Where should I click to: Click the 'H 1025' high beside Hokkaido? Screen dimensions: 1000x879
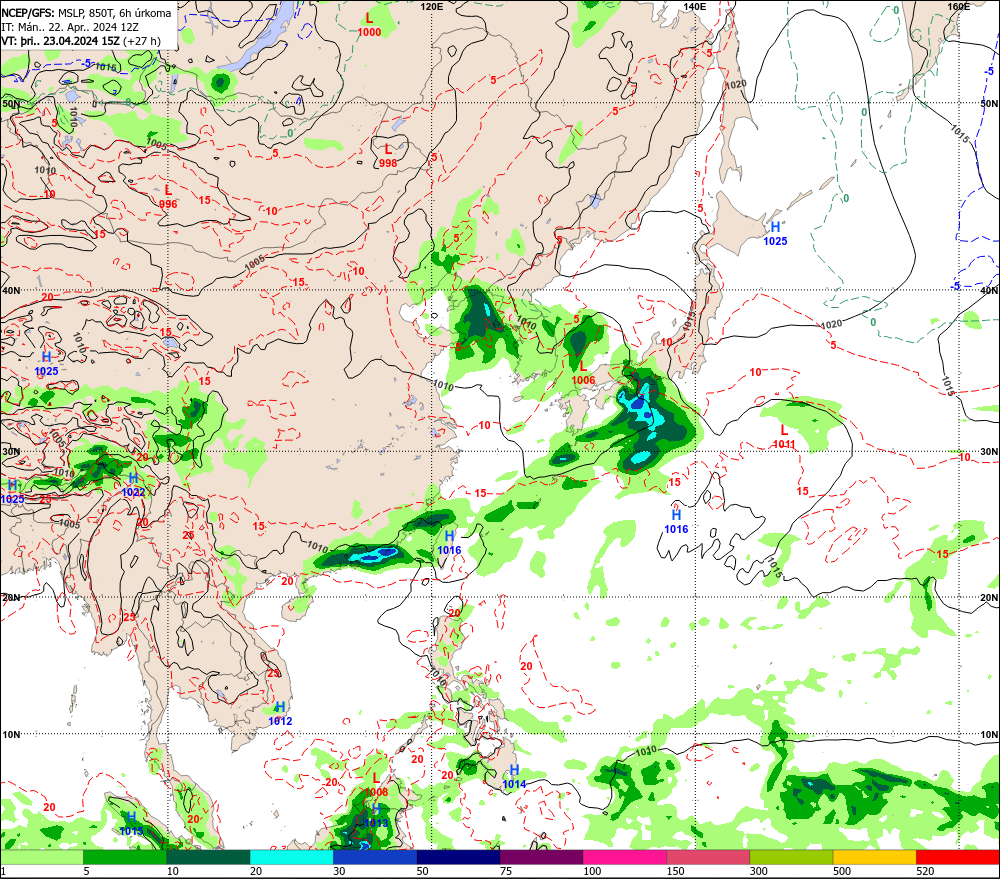click(x=776, y=233)
